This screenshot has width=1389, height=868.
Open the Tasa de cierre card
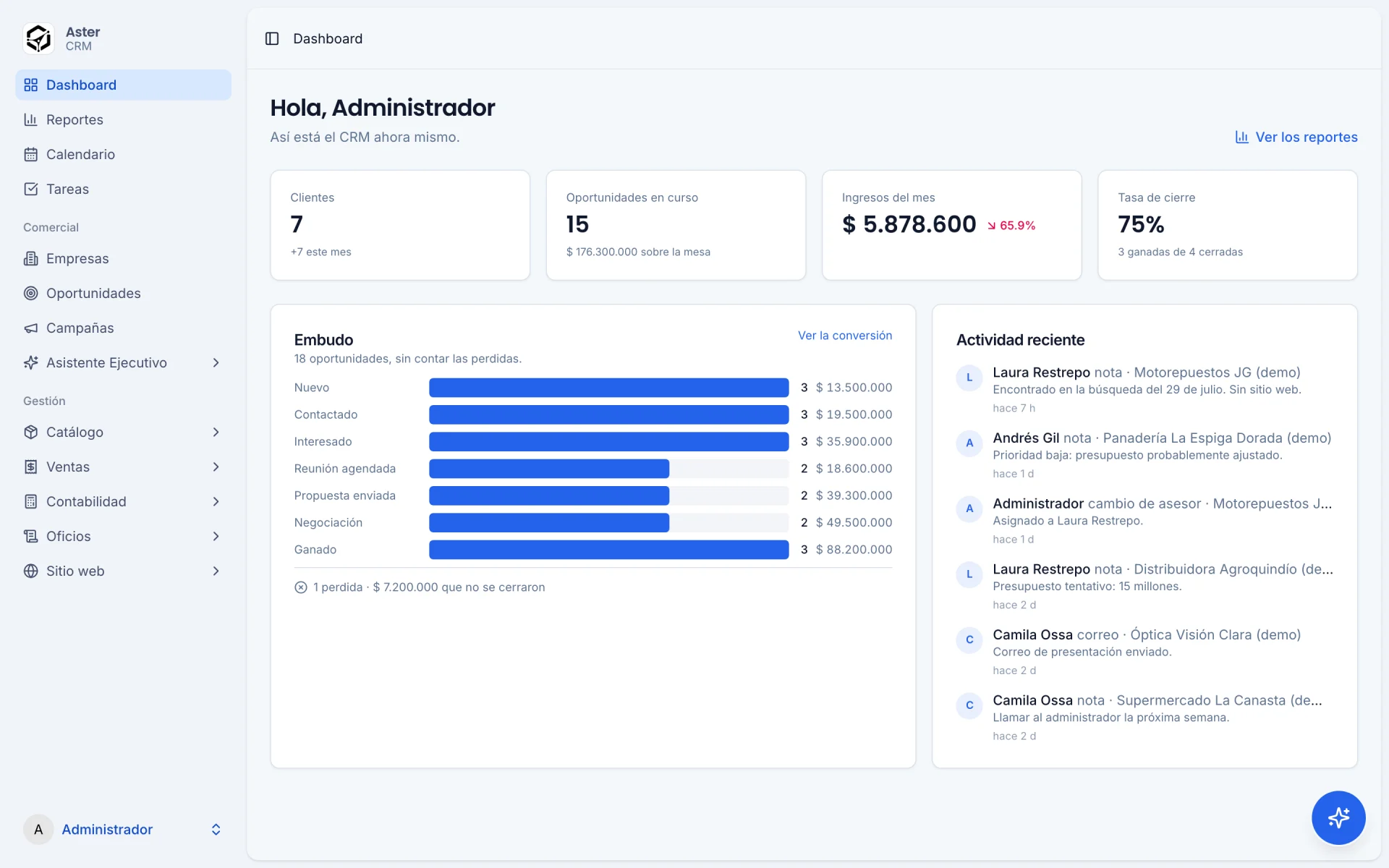tap(1227, 225)
